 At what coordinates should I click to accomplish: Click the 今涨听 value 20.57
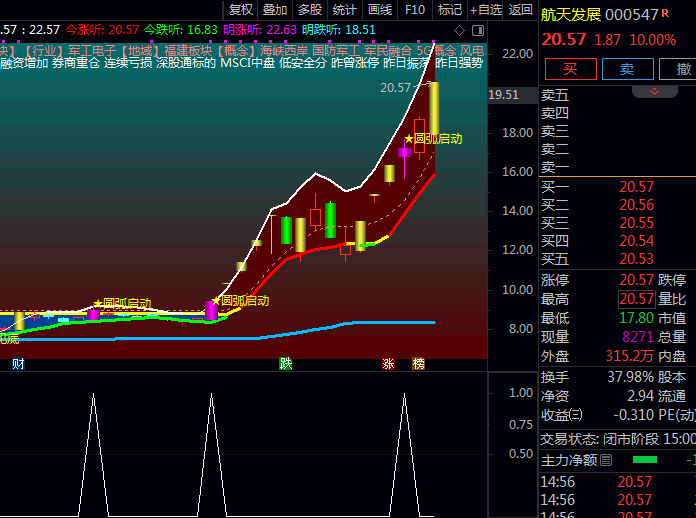point(123,30)
